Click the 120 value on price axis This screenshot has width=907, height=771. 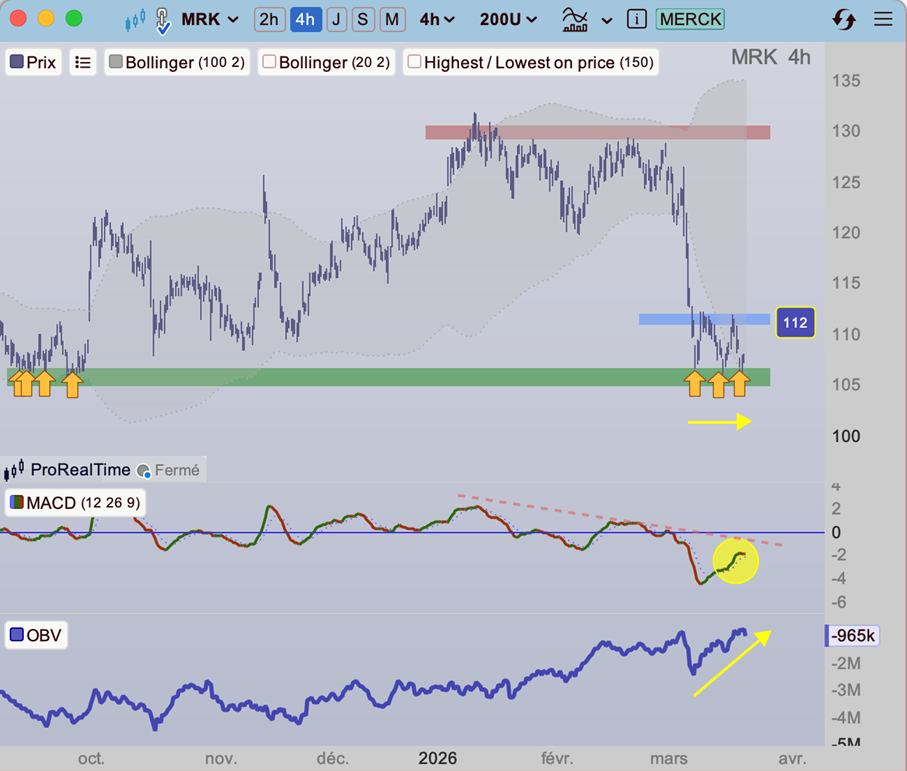coord(846,233)
